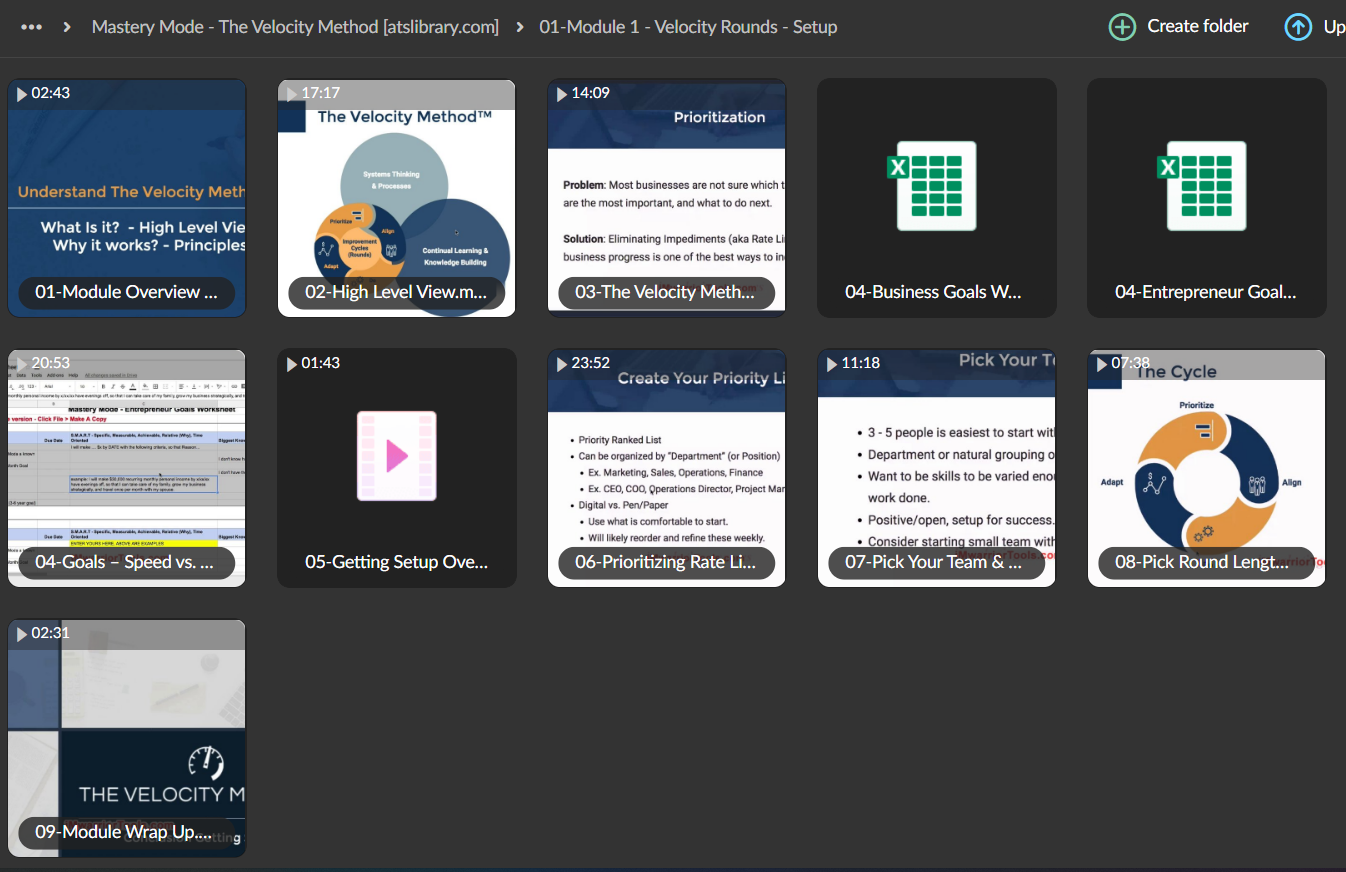Image resolution: width=1346 pixels, height=872 pixels.
Task: Open 03-The Velocity Method Prioritization video thumbnail
Action: [667, 198]
